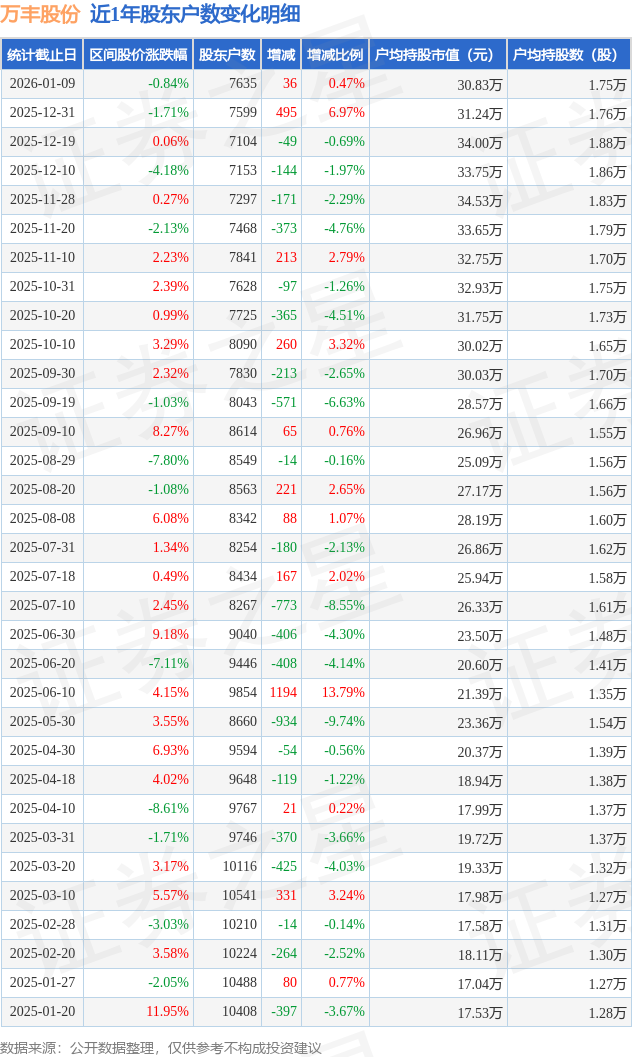Click the 2025-06-10 date cell
632x1057 pixels.
click(x=41, y=693)
